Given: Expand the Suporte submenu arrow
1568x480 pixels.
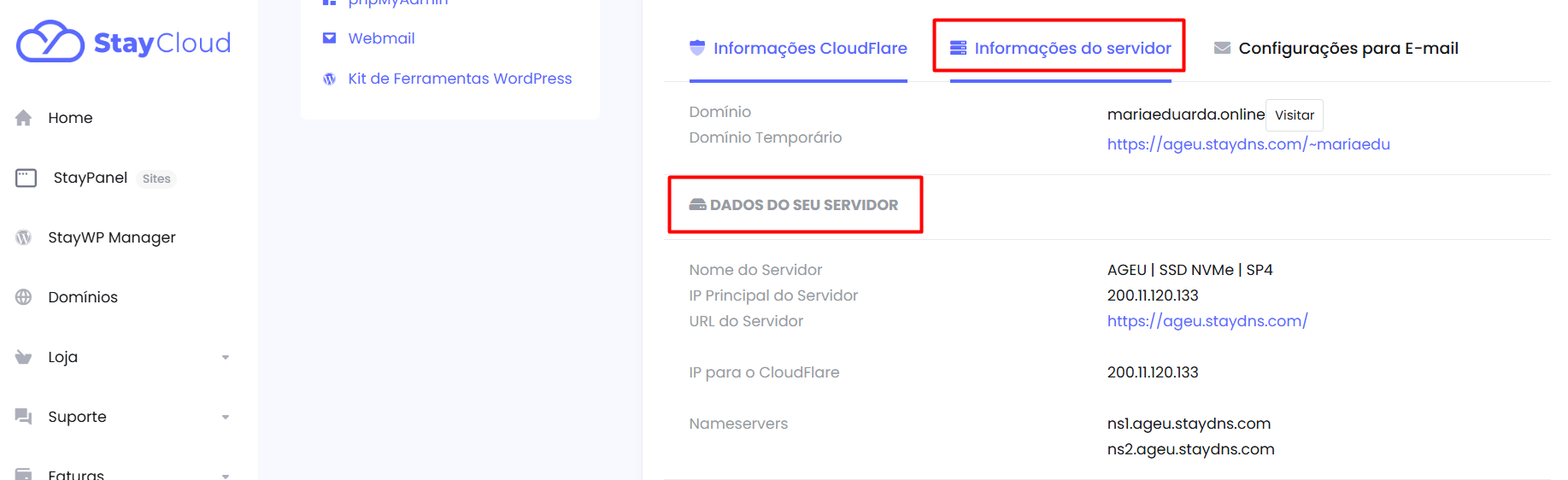Looking at the screenshot, I should click(x=226, y=417).
